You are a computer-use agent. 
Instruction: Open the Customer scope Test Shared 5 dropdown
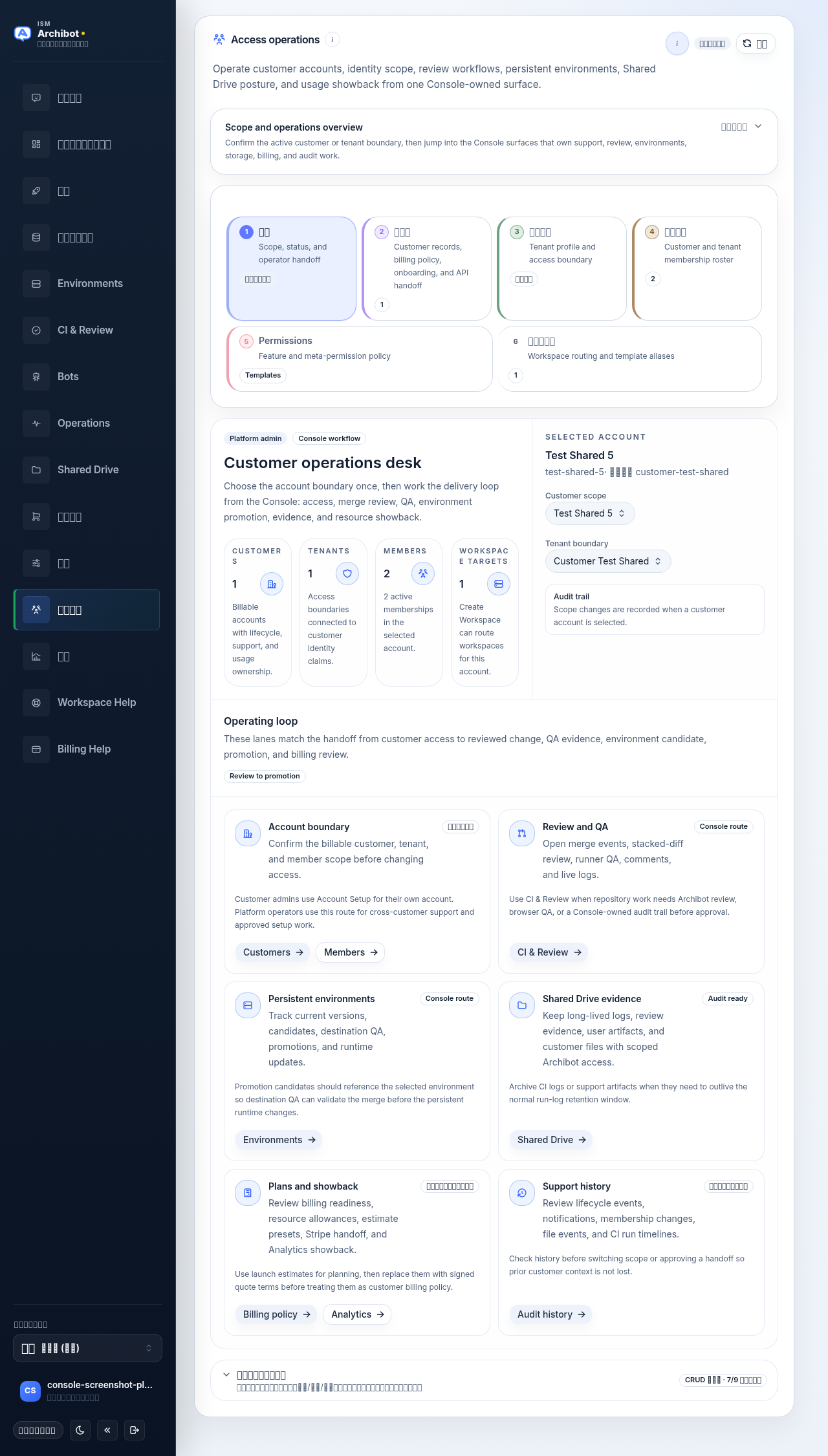tap(590, 513)
